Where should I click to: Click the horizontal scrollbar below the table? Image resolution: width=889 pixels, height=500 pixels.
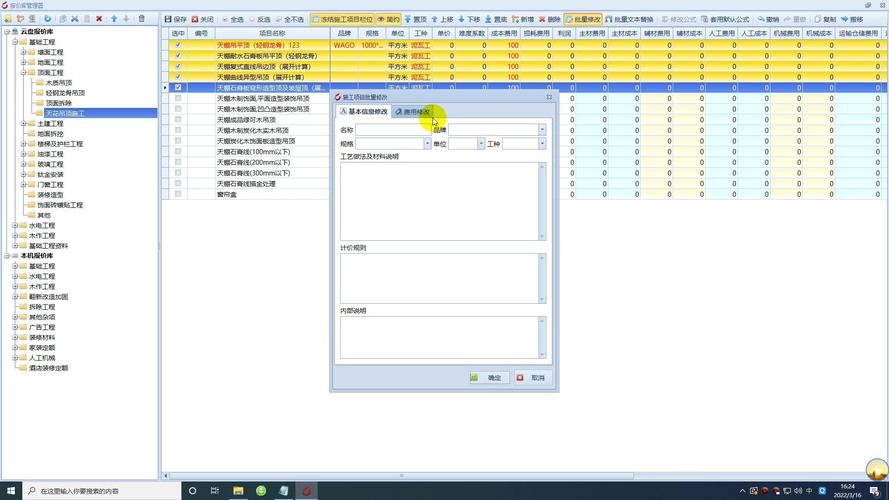point(401,476)
